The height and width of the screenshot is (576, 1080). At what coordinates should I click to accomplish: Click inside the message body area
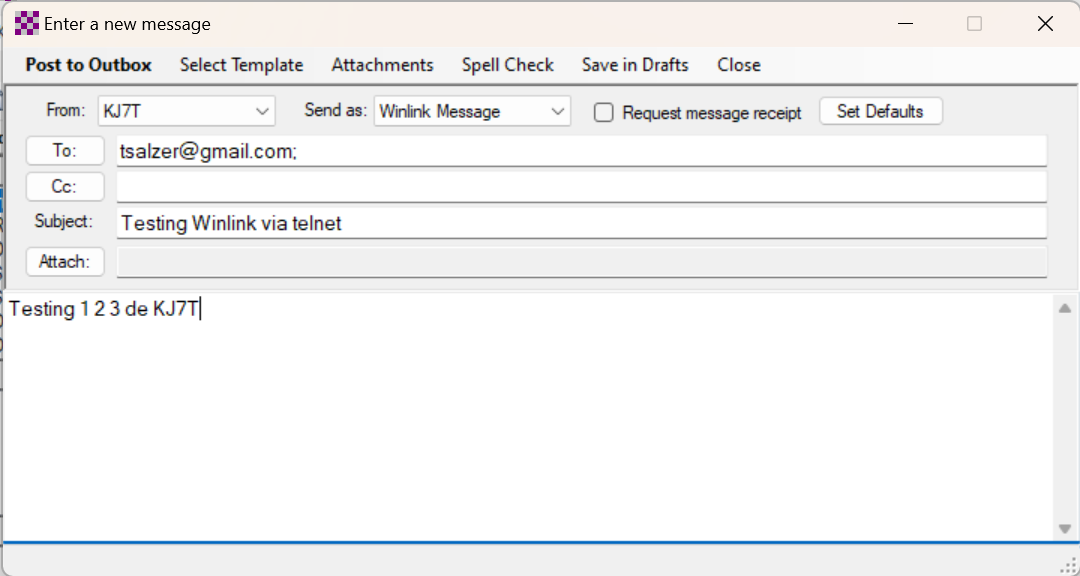tap(528, 420)
